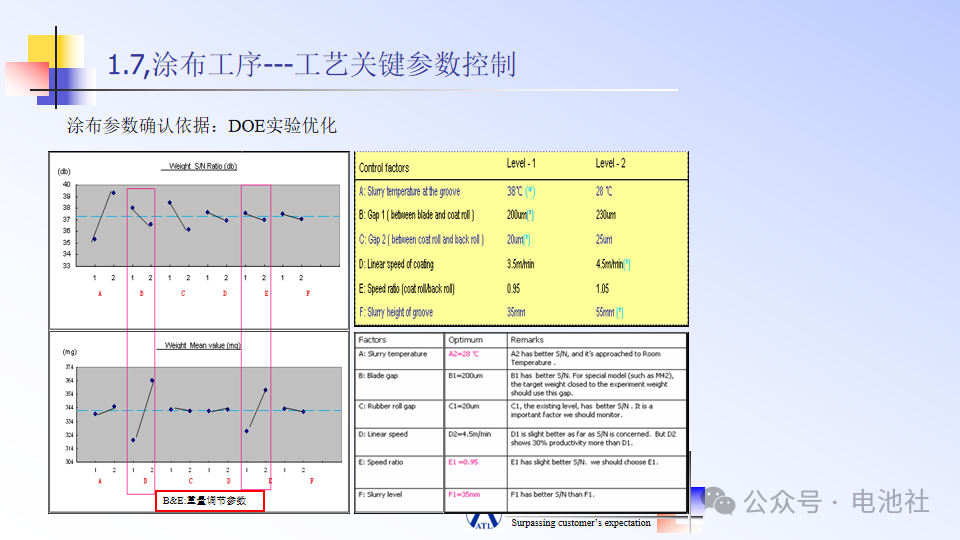Screen dimensions: 960x540
Task: Click "E: Speed ratio (coat roll/back roll)" label
Action: pyautogui.click(x=407, y=289)
